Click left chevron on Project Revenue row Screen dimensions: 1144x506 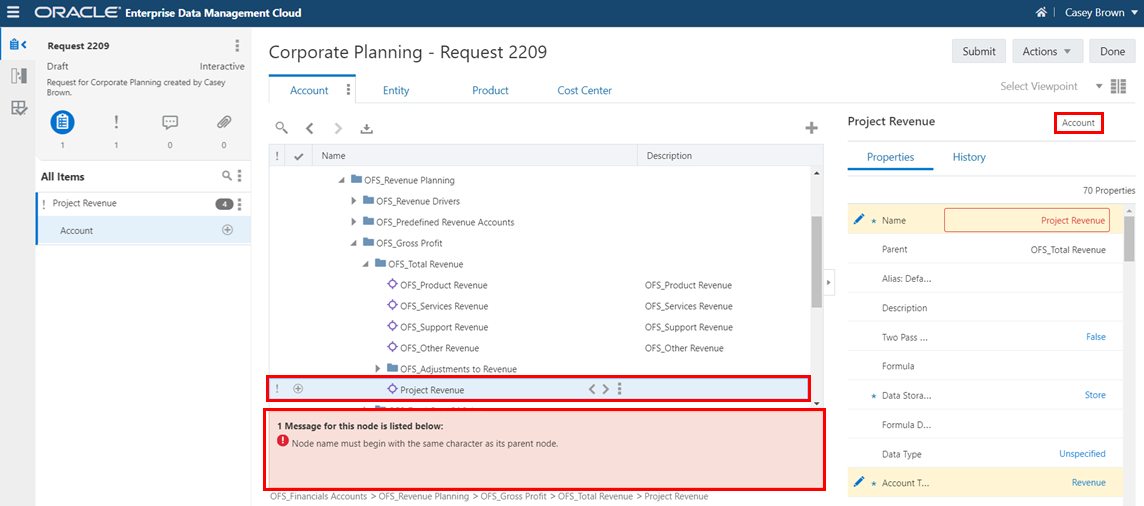pos(592,389)
